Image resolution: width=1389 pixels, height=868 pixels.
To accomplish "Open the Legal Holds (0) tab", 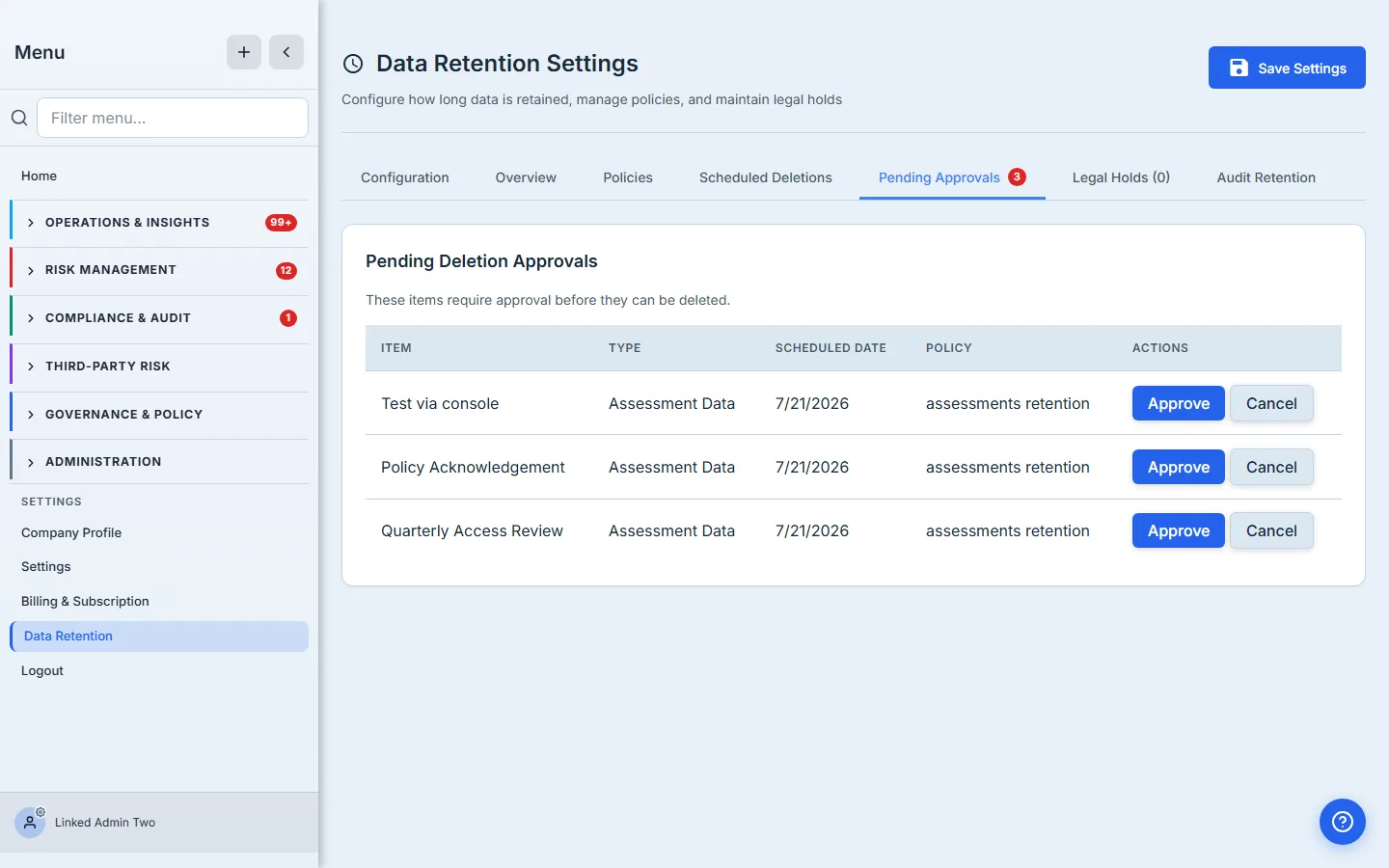I will 1121,177.
